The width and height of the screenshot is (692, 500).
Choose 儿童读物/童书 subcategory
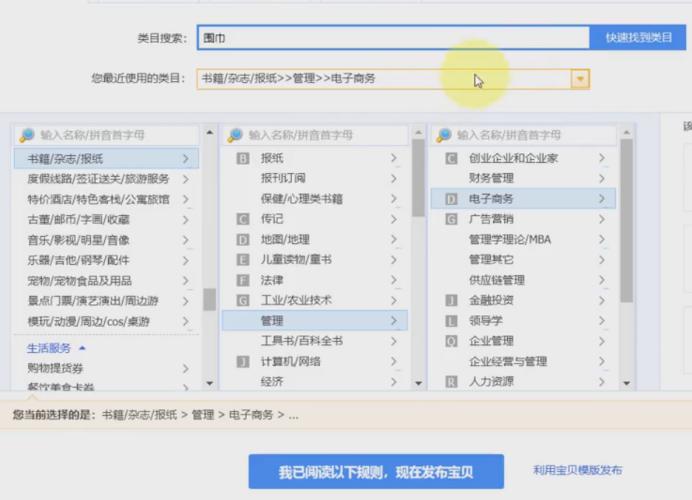point(315,259)
